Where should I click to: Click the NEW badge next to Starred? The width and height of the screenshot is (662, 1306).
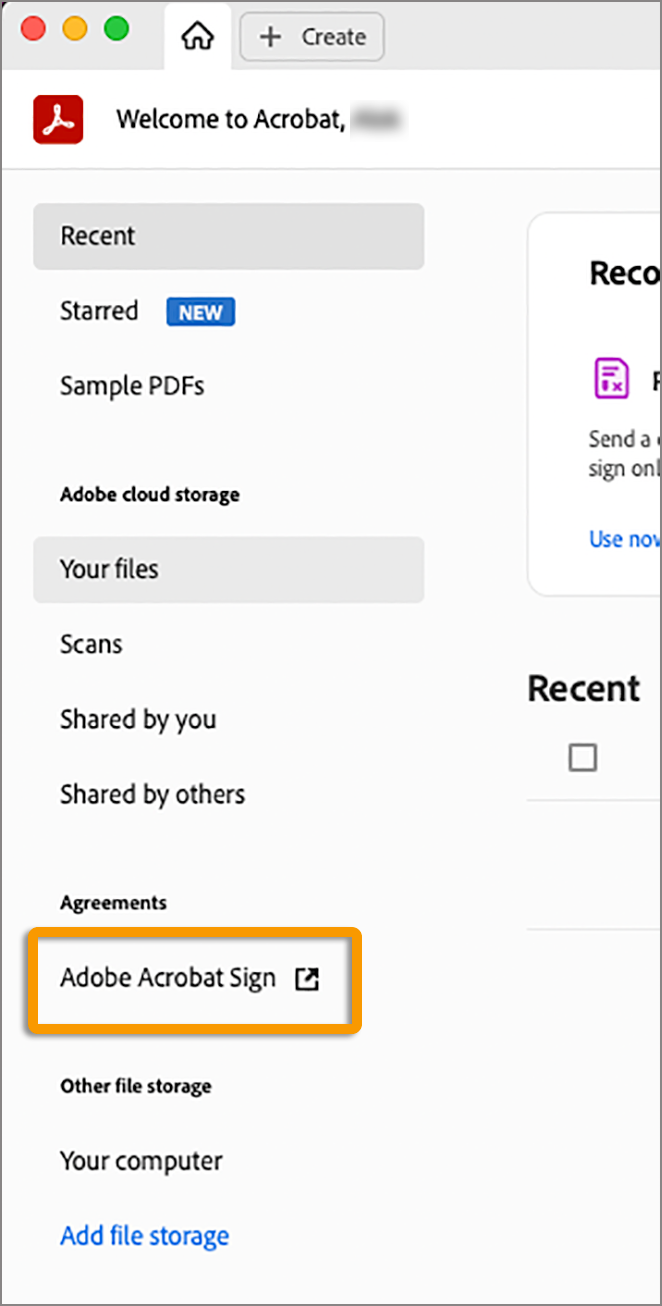200,312
